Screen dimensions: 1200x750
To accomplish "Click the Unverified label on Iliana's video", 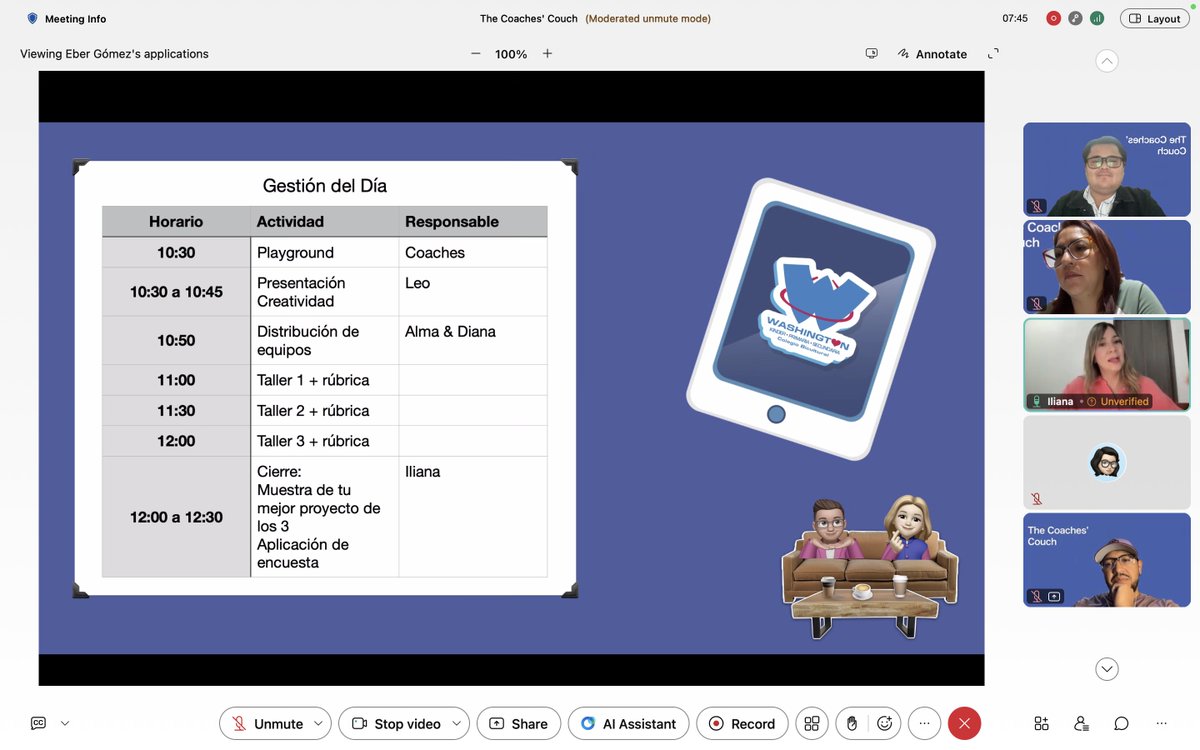I will (1118, 401).
